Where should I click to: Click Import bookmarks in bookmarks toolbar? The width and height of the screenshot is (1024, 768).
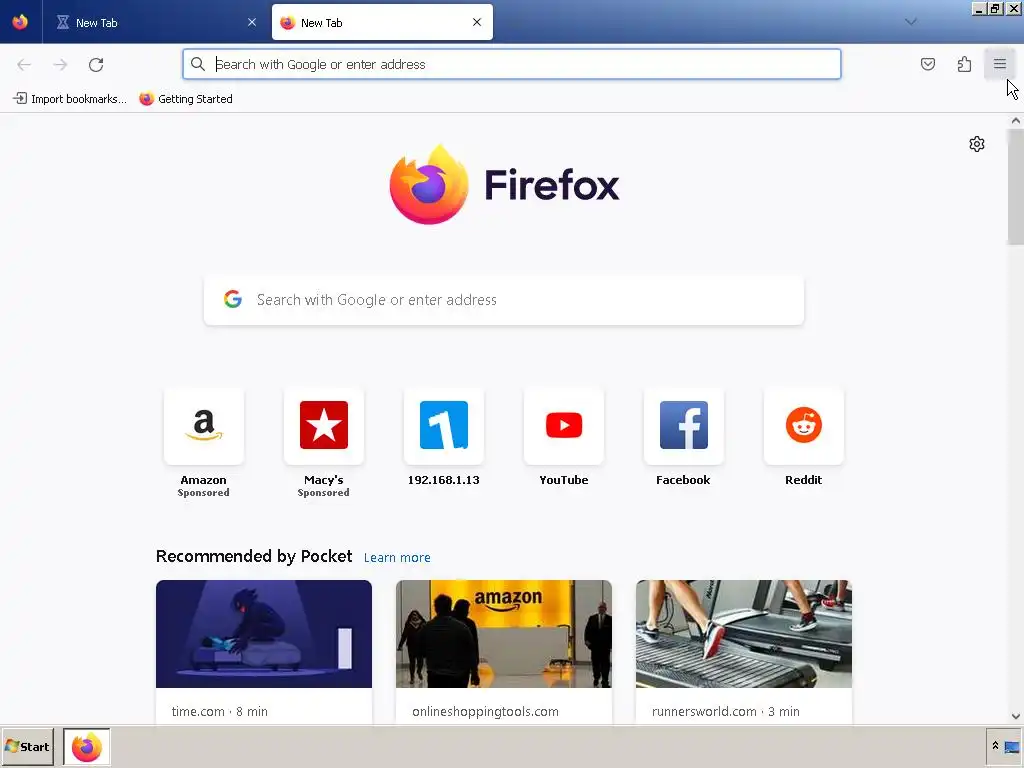[x=70, y=99]
